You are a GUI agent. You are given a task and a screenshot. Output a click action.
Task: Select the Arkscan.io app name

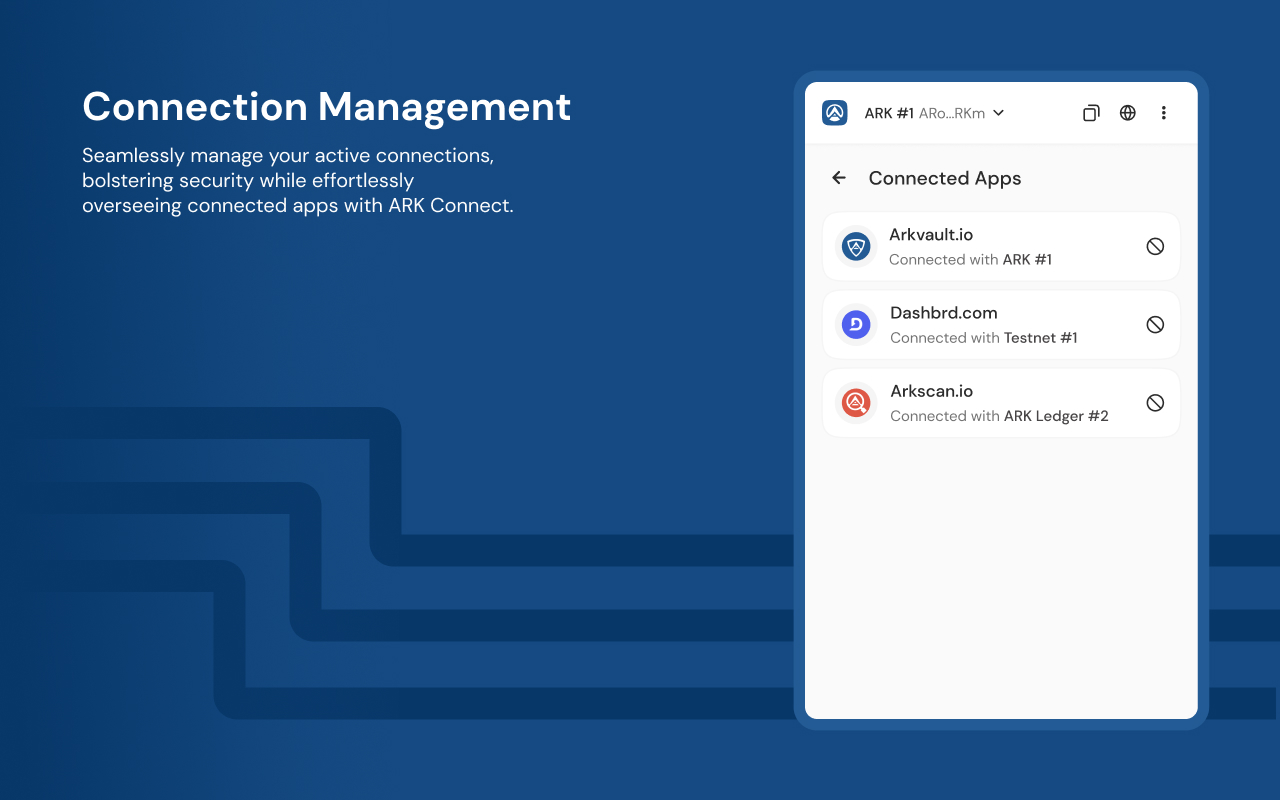(931, 391)
